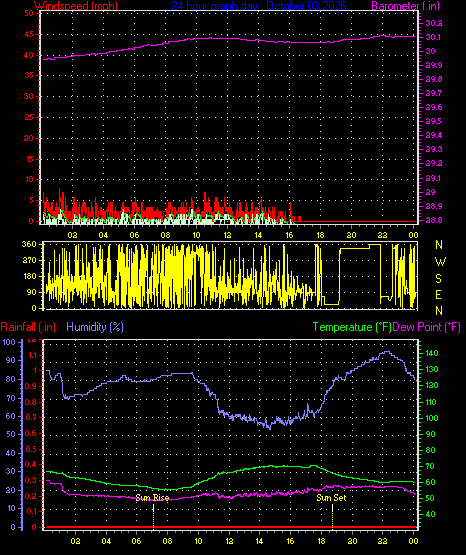Viewport: 466px width, 555px height.
Task: Click the "120" temperature axis value
Action: click(x=432, y=385)
